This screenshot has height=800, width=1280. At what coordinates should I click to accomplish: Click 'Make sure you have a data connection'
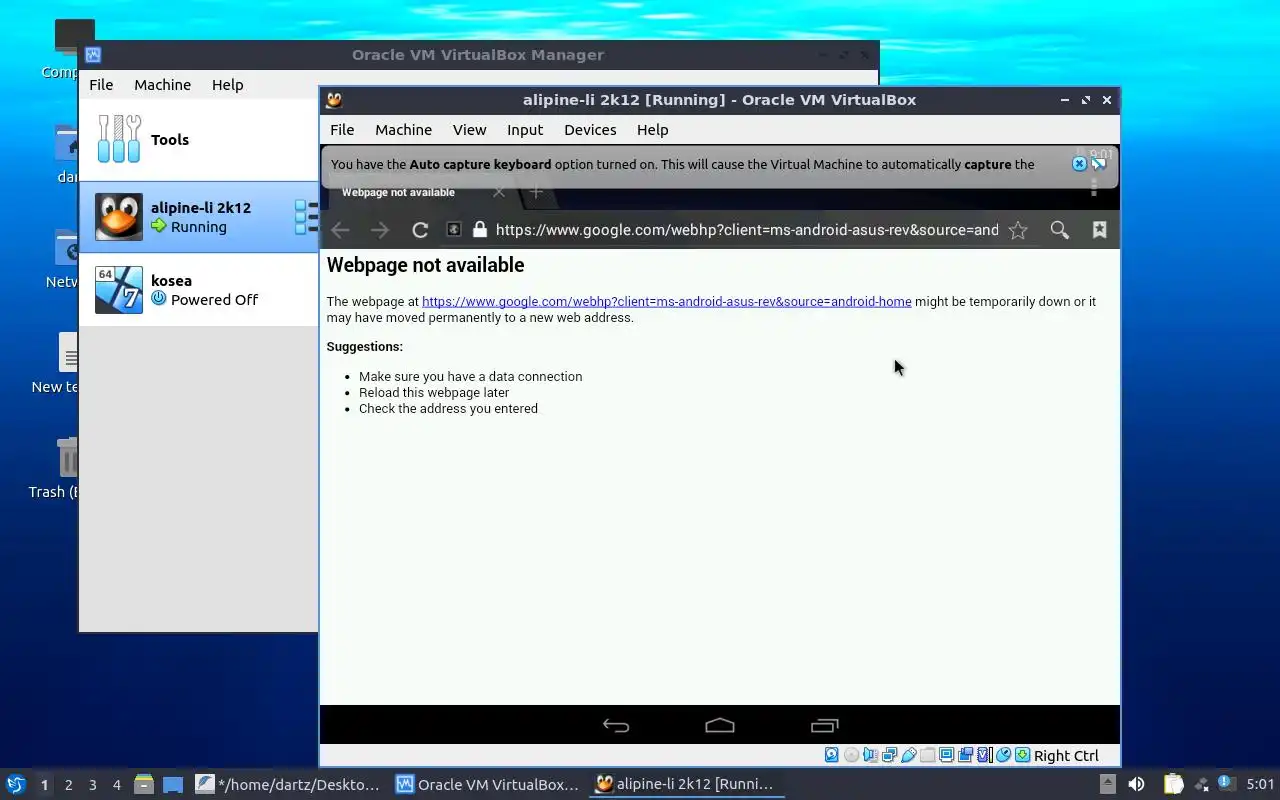click(470, 376)
